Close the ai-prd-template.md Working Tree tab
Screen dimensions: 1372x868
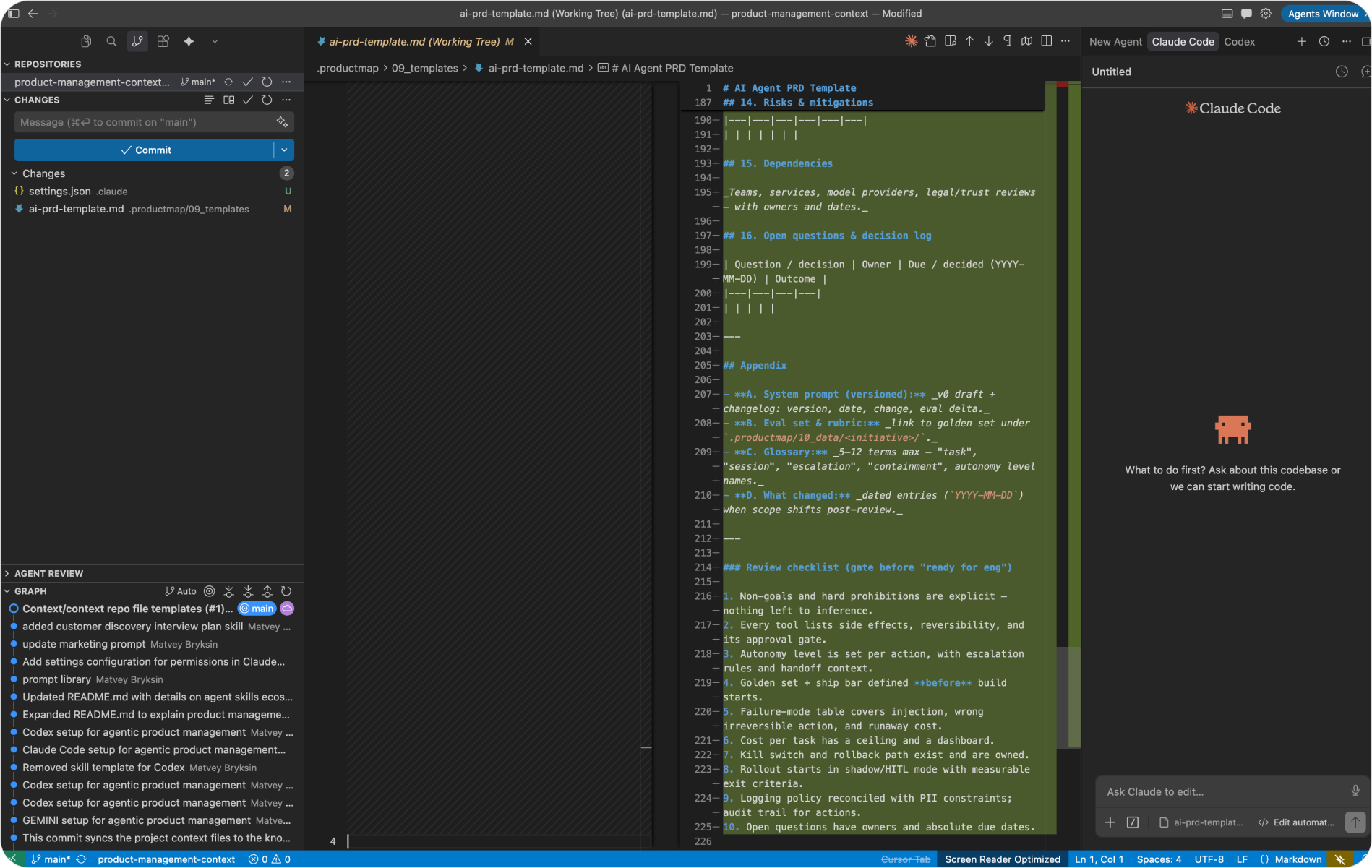coord(528,42)
